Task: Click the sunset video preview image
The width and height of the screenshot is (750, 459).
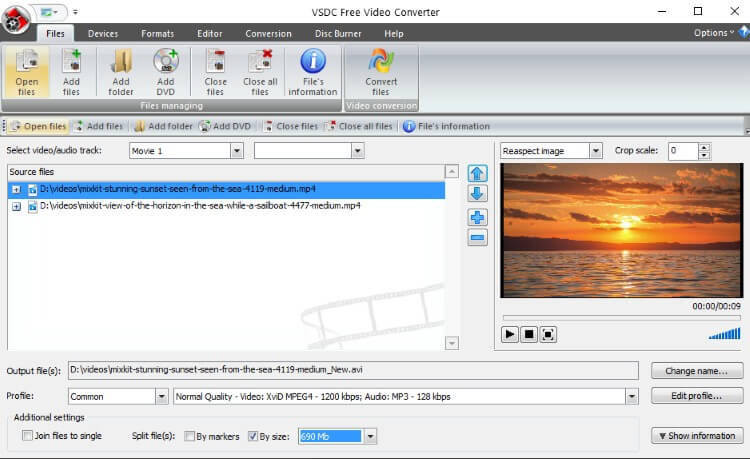Action: 621,230
